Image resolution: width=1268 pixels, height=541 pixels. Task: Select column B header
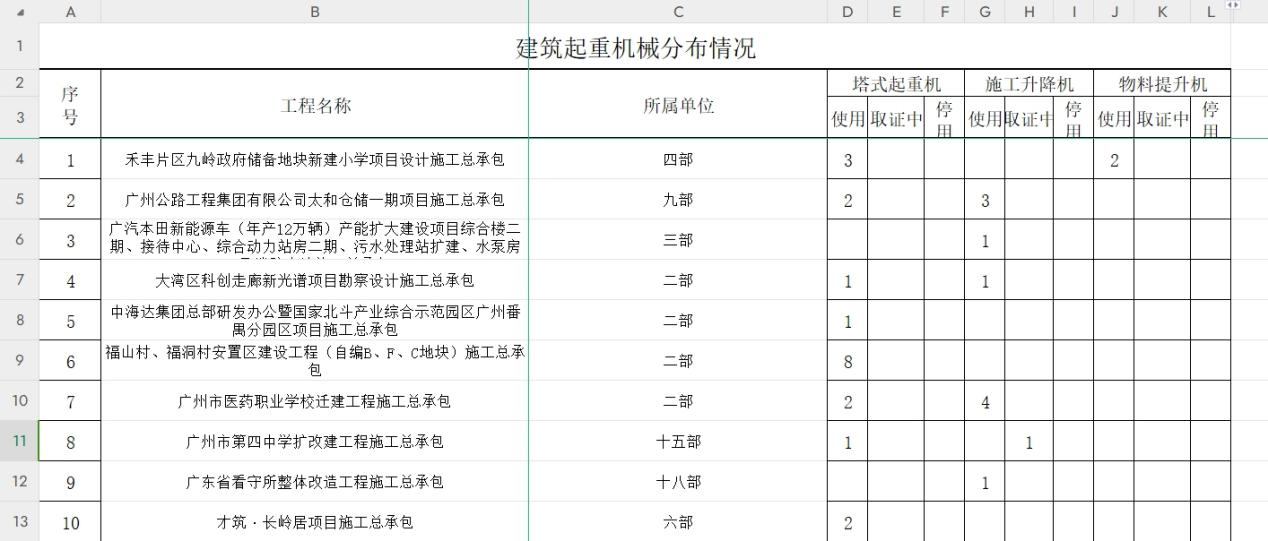click(x=314, y=11)
